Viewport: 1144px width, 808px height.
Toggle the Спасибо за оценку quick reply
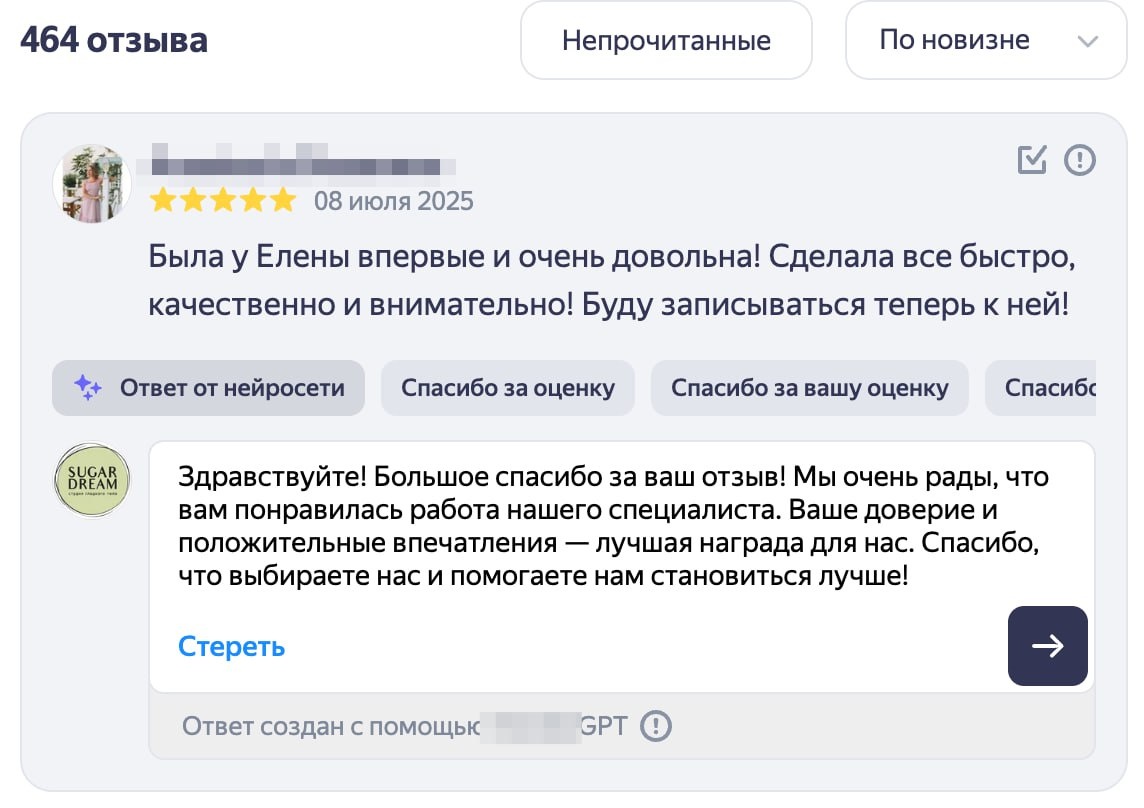pos(507,388)
